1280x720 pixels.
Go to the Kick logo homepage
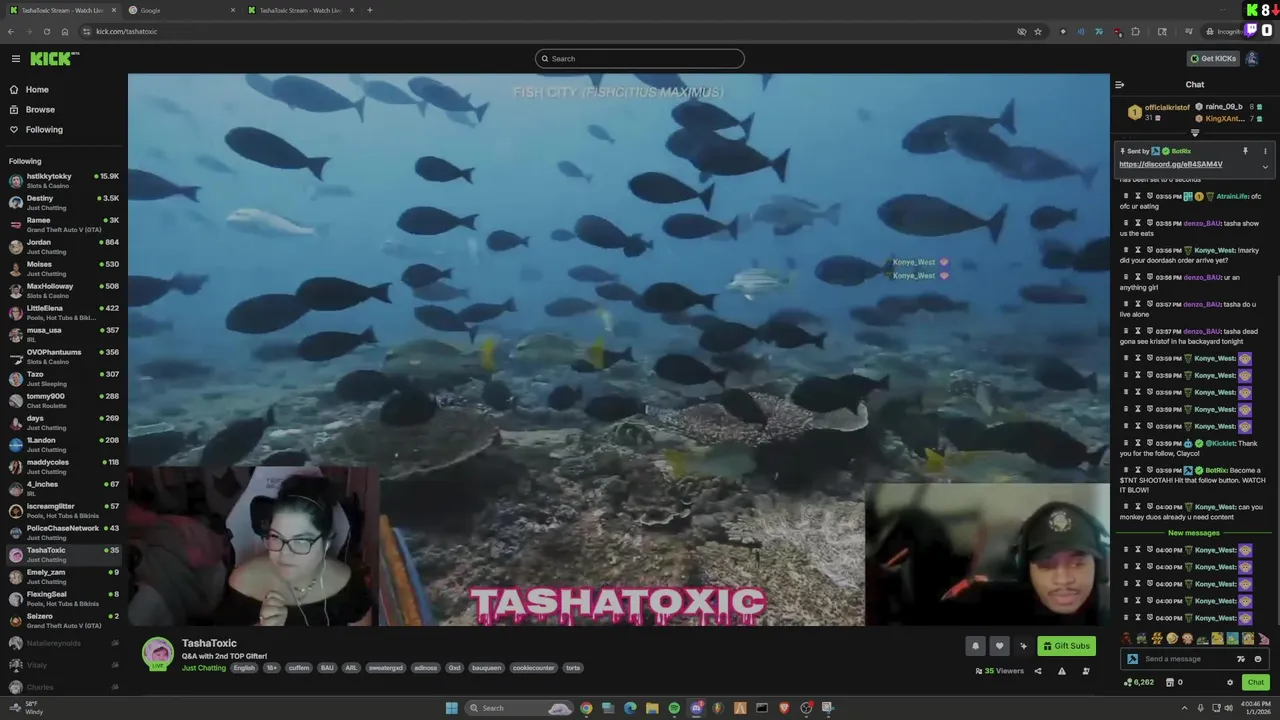54,59
